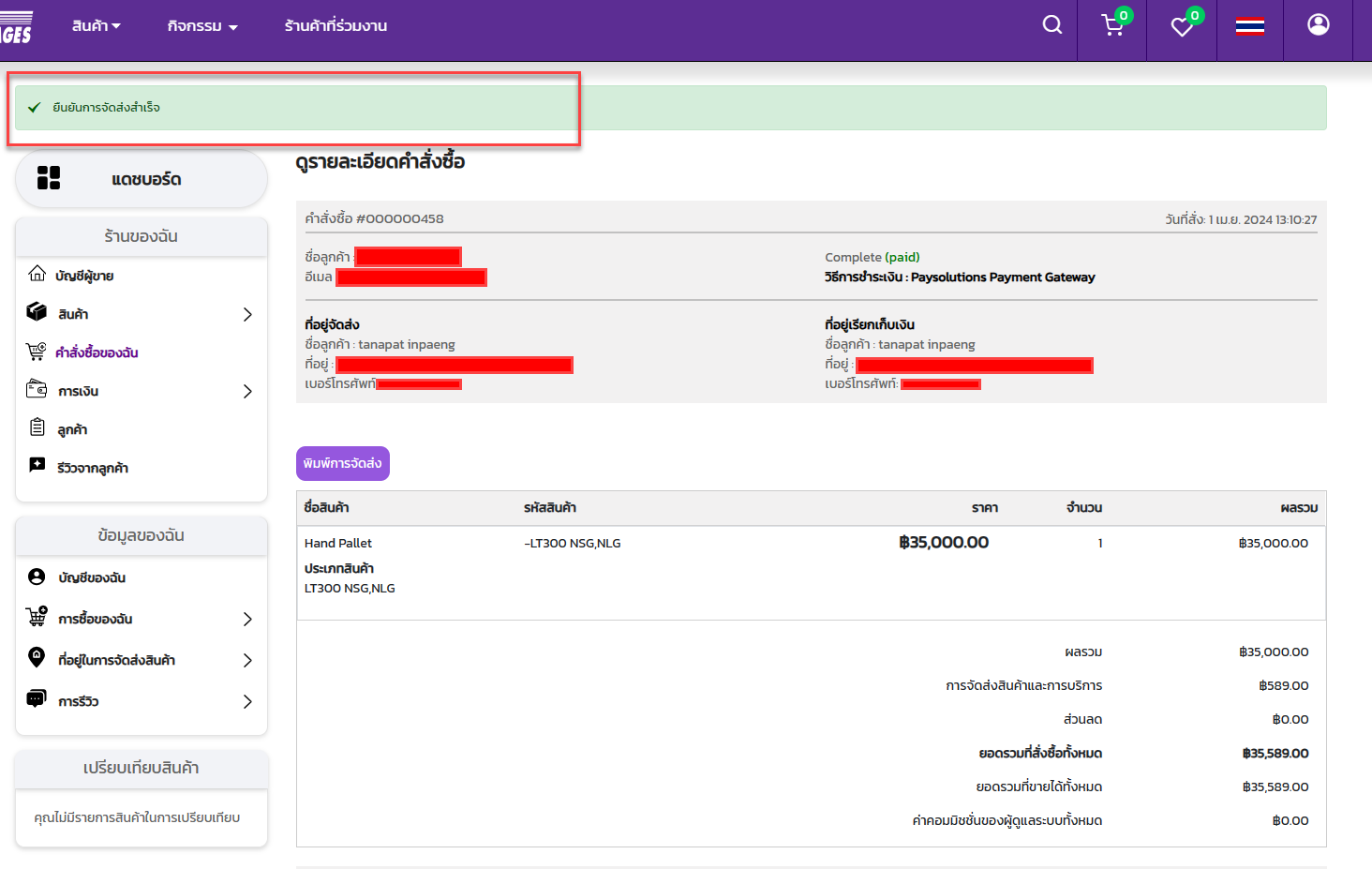Open the shopping cart icon
This screenshot has height=869, width=1372.
coord(1112,25)
